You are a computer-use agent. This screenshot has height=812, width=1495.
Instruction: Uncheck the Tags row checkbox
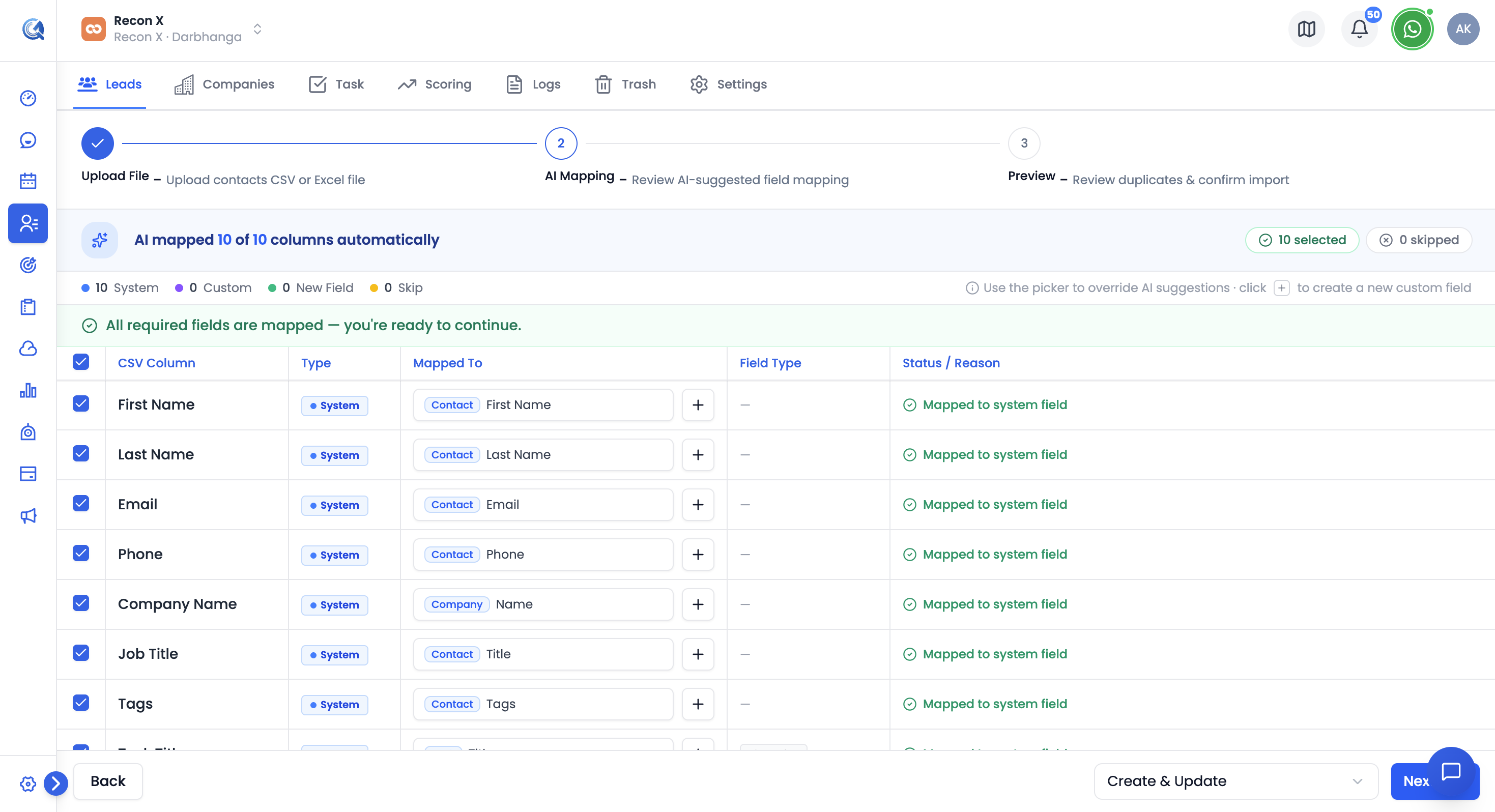click(x=81, y=703)
